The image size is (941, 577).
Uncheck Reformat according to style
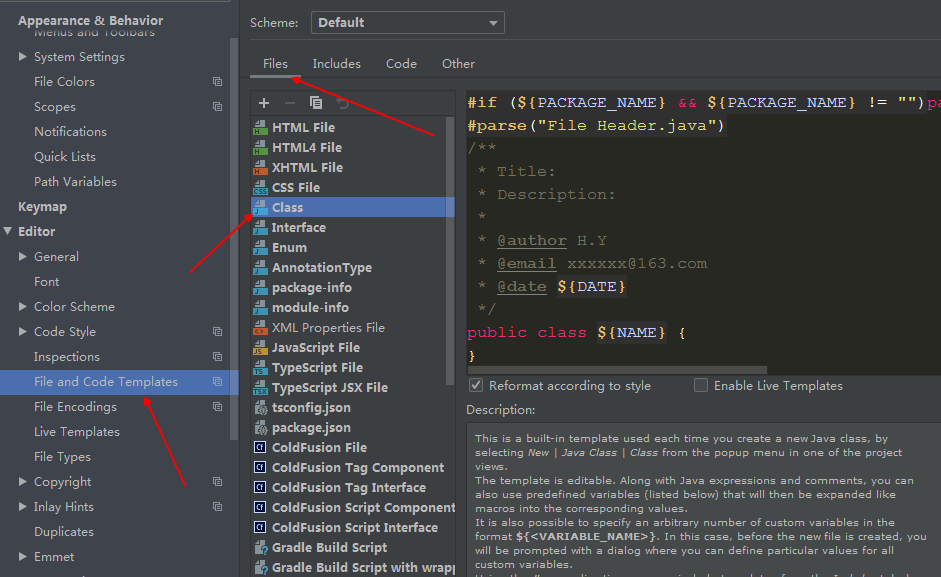click(476, 385)
